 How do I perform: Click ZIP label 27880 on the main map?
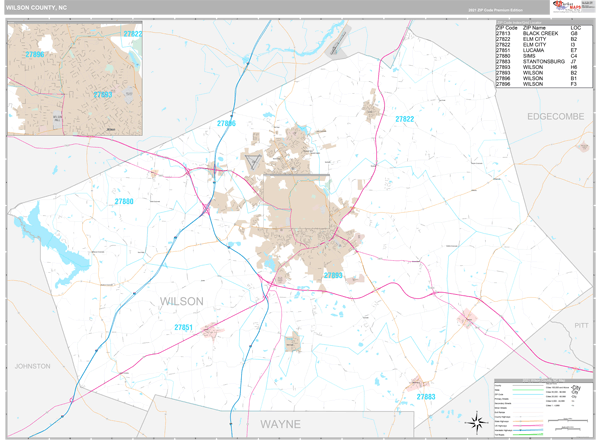tap(124, 201)
